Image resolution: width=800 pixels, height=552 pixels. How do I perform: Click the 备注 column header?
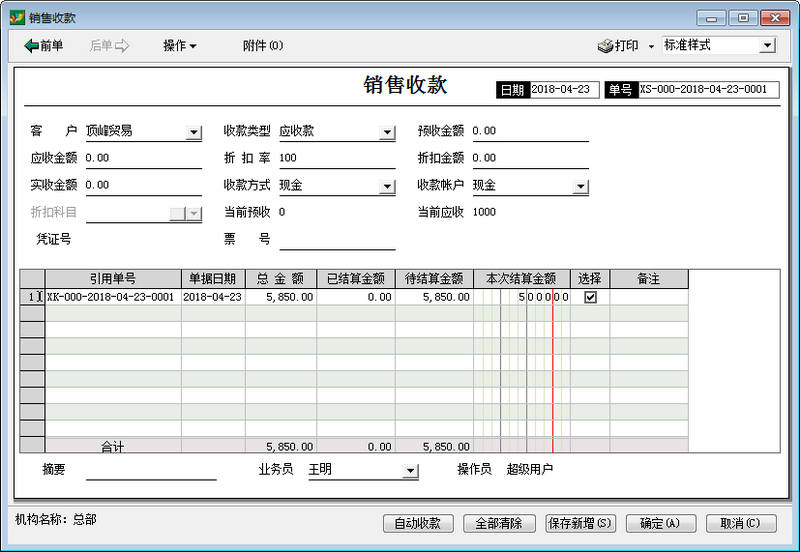coord(649,279)
